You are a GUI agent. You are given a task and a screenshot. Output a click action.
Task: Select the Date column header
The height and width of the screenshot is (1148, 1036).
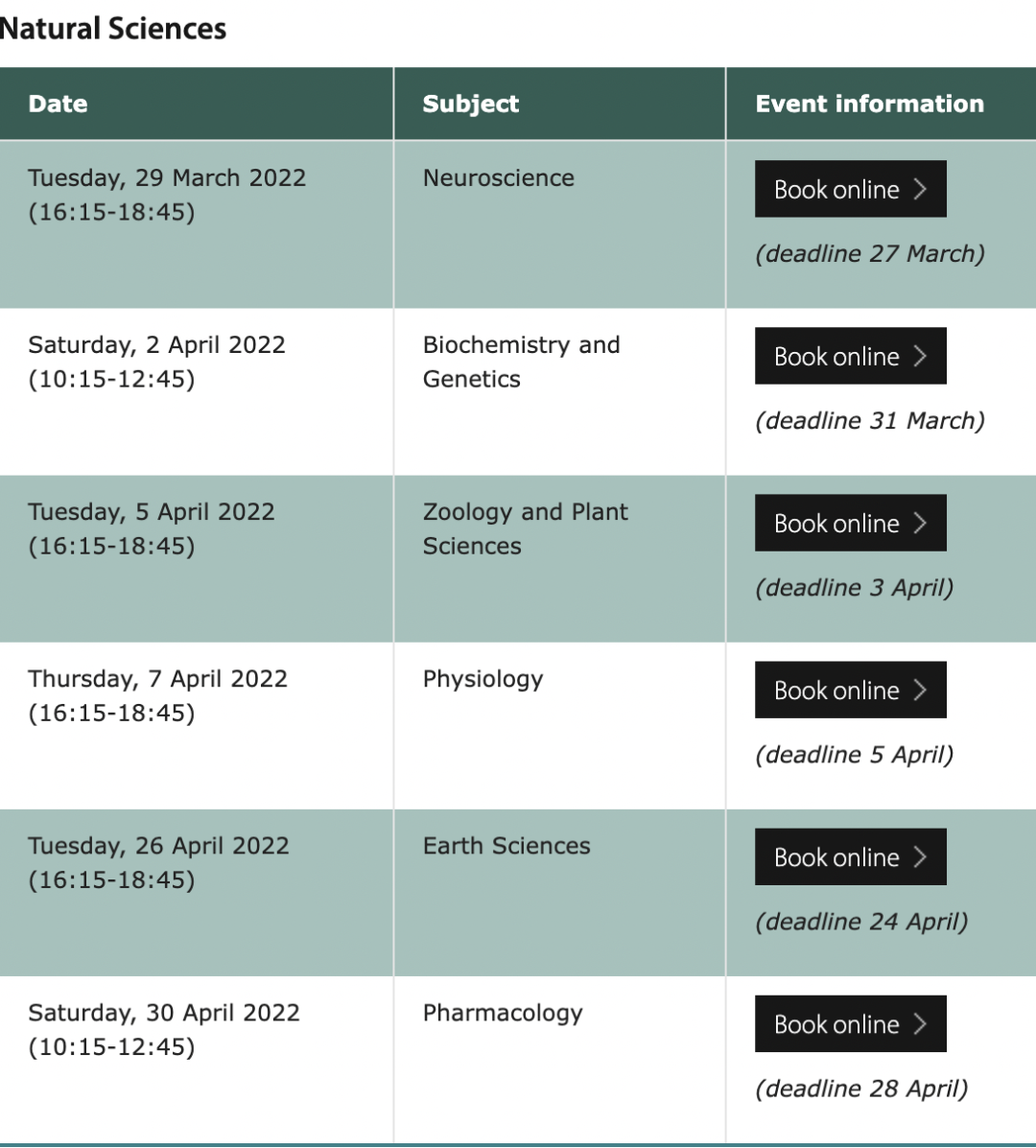coord(197,104)
